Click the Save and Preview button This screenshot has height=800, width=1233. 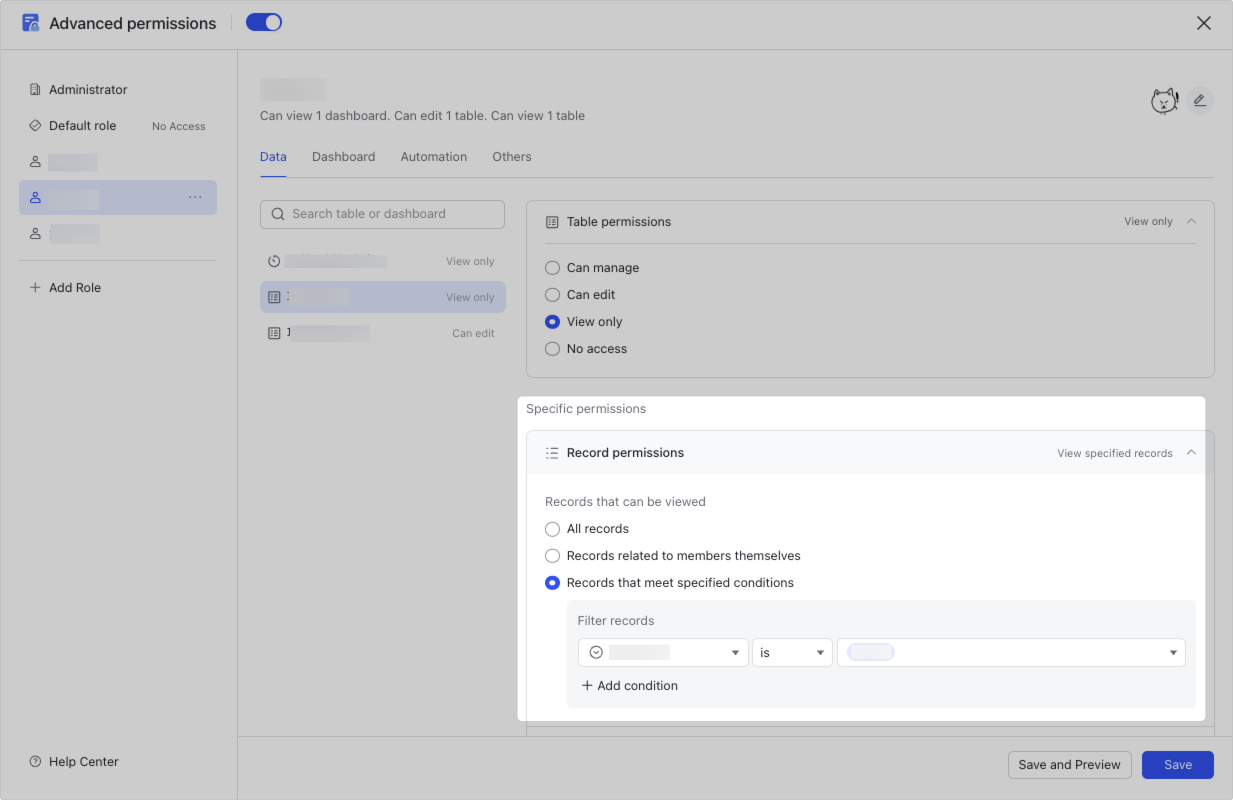point(1070,765)
